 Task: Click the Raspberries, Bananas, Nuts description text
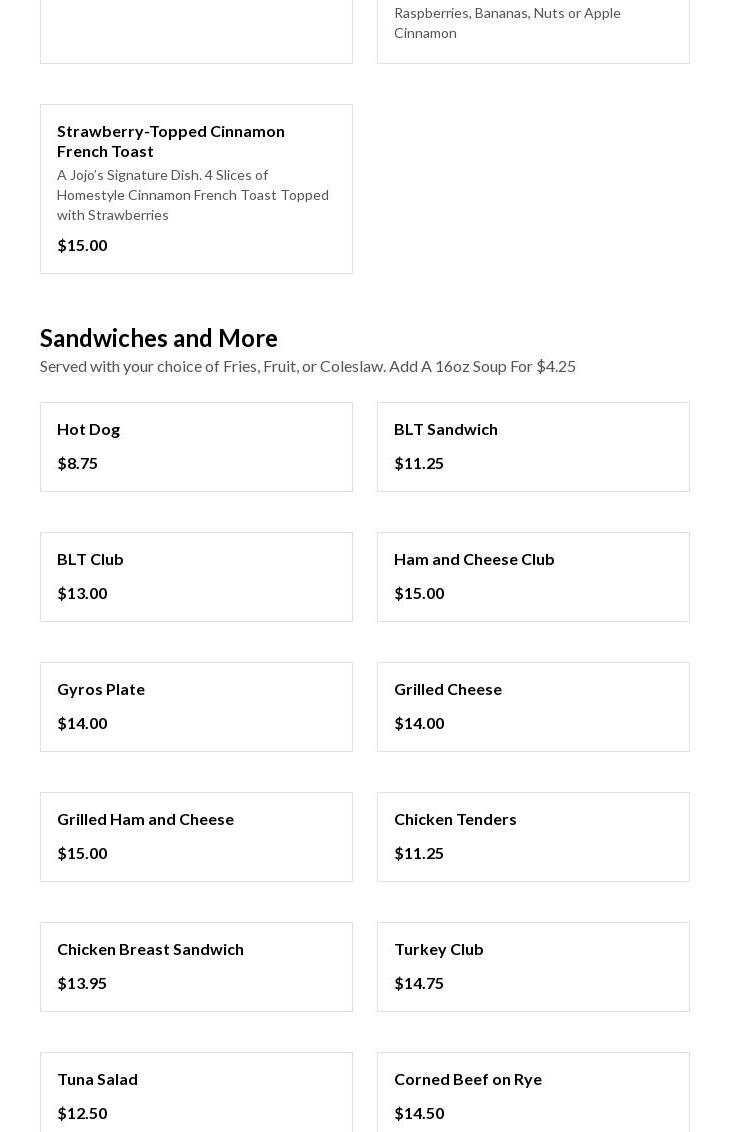point(507,22)
